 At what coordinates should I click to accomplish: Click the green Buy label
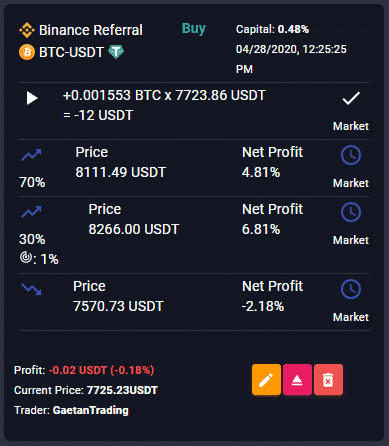click(x=194, y=29)
